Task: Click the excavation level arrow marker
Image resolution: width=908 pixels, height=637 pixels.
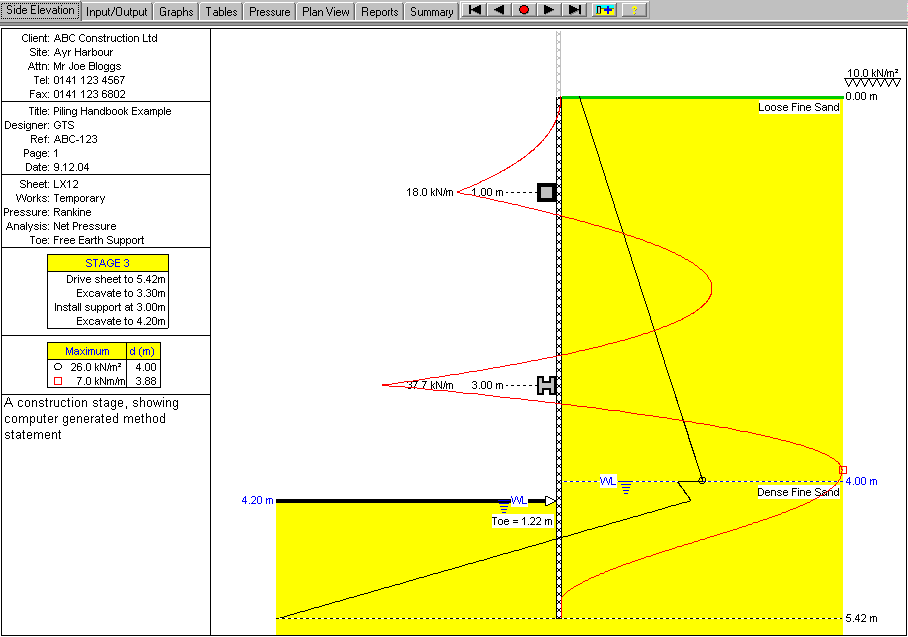Action: tap(550, 500)
